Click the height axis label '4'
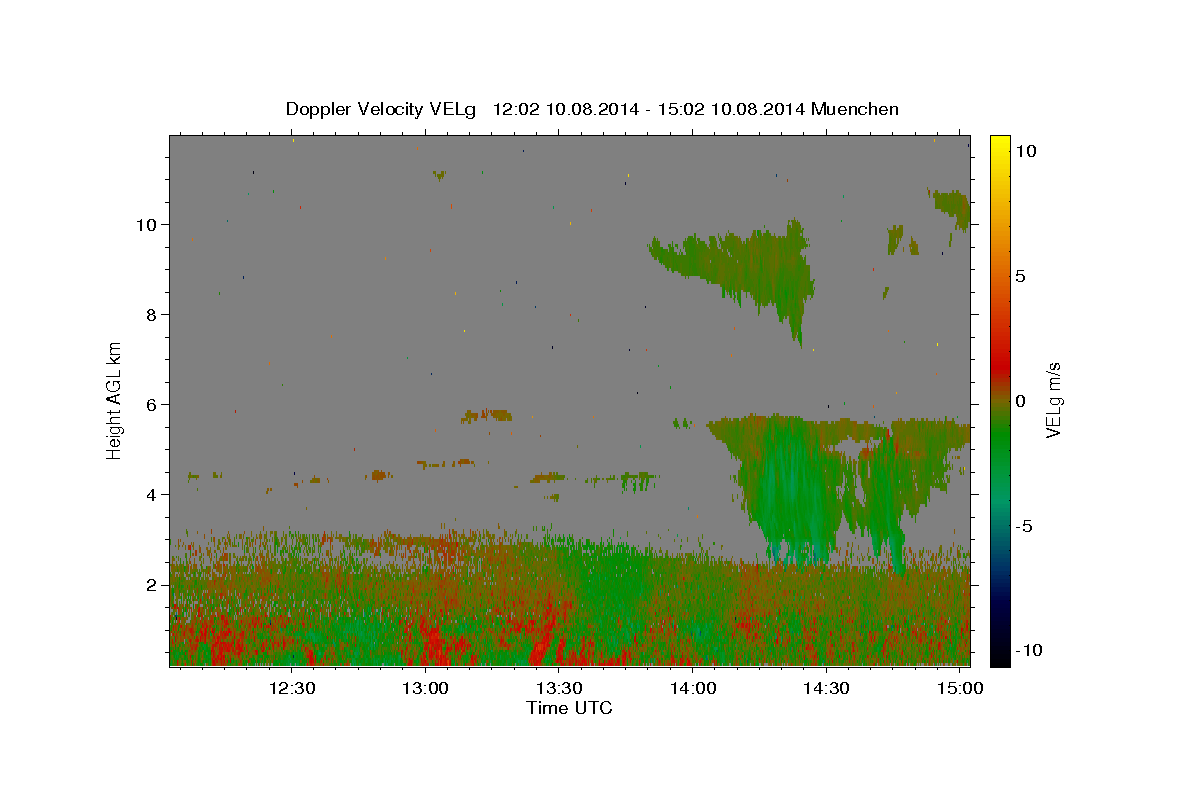1200x800 pixels. pyautogui.click(x=151, y=495)
